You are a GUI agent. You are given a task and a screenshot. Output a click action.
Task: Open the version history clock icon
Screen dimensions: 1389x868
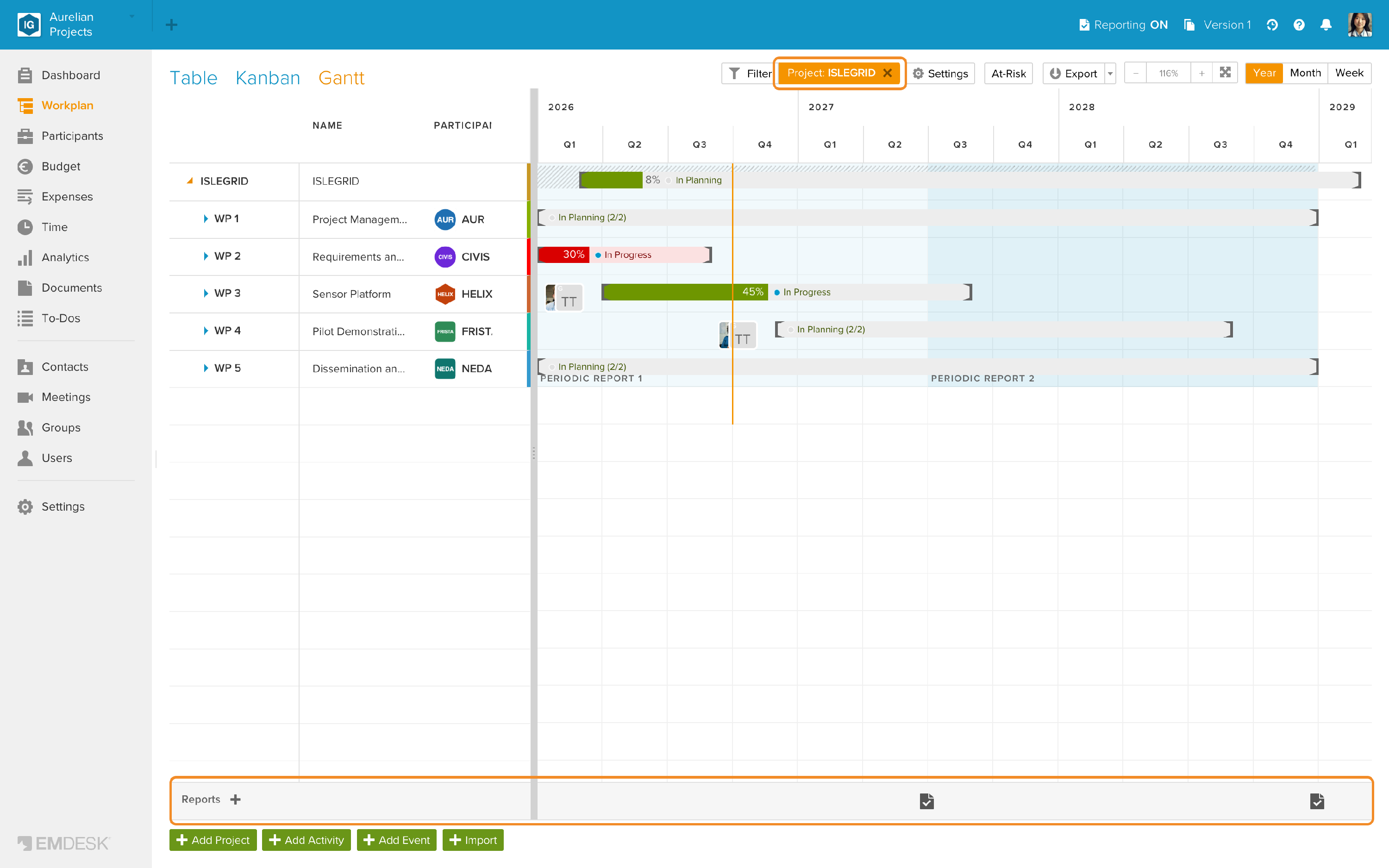click(x=1272, y=25)
